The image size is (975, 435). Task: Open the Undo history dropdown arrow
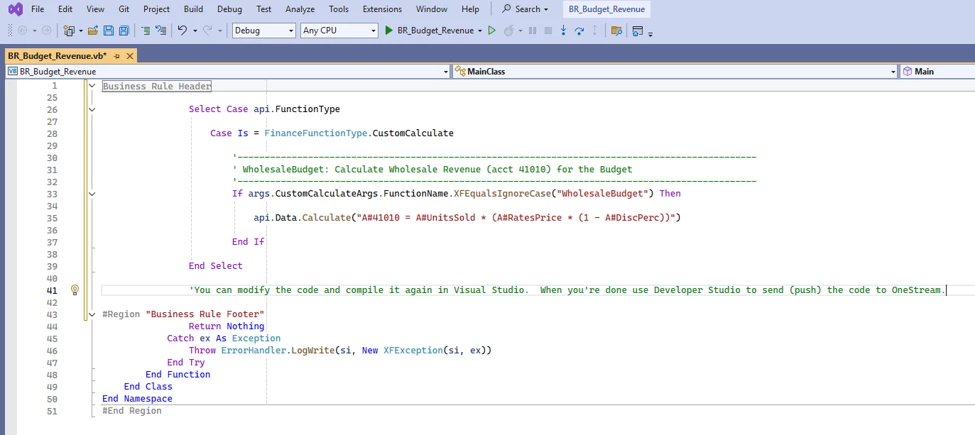pos(195,30)
